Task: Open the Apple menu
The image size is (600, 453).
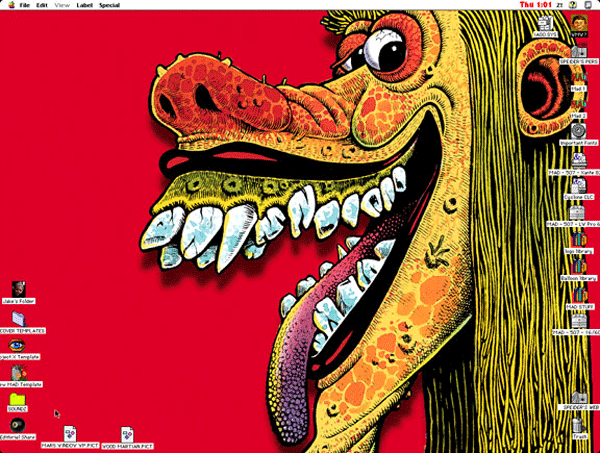Action: (11, 5)
